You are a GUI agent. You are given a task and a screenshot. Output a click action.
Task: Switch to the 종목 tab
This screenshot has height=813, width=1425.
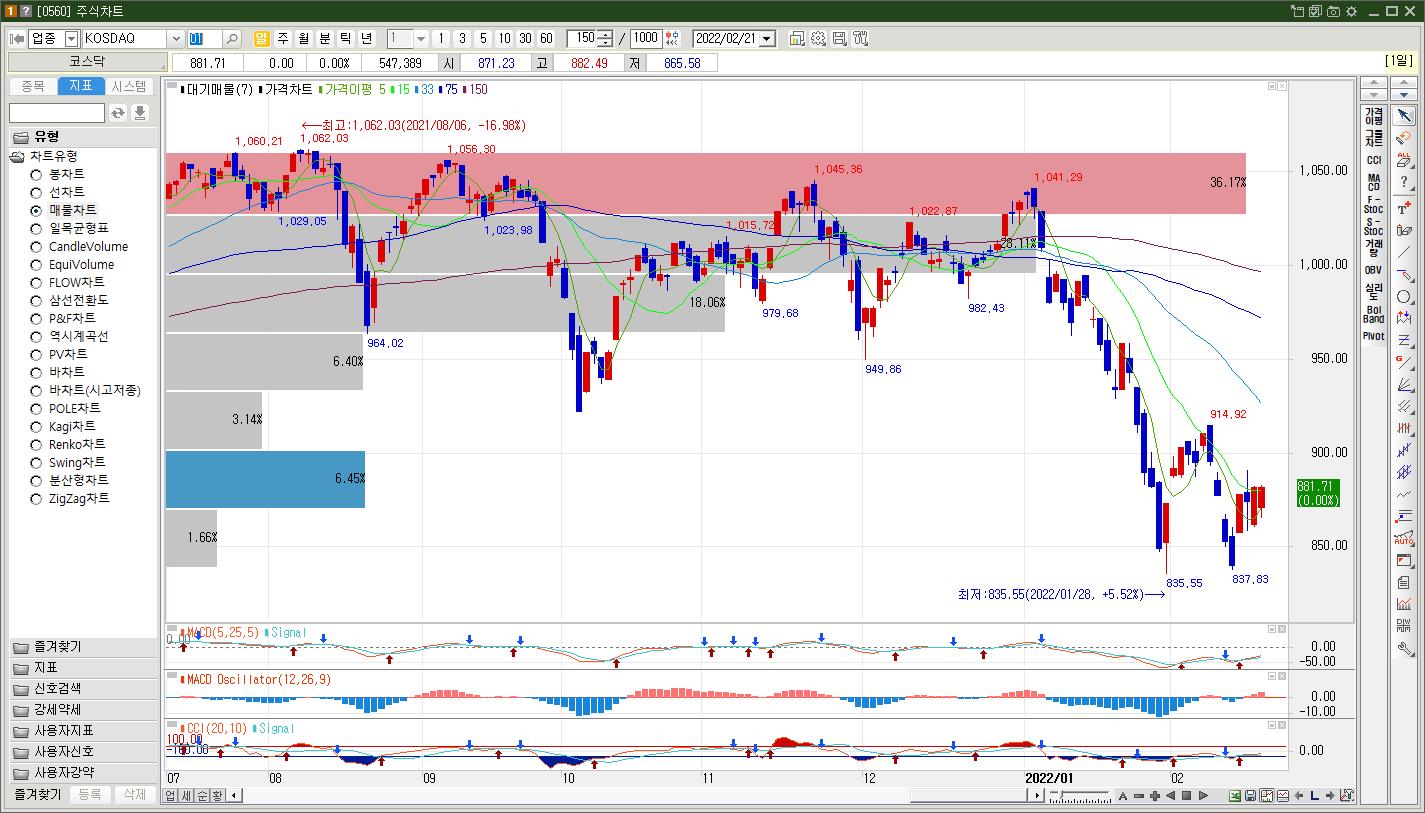pos(33,86)
